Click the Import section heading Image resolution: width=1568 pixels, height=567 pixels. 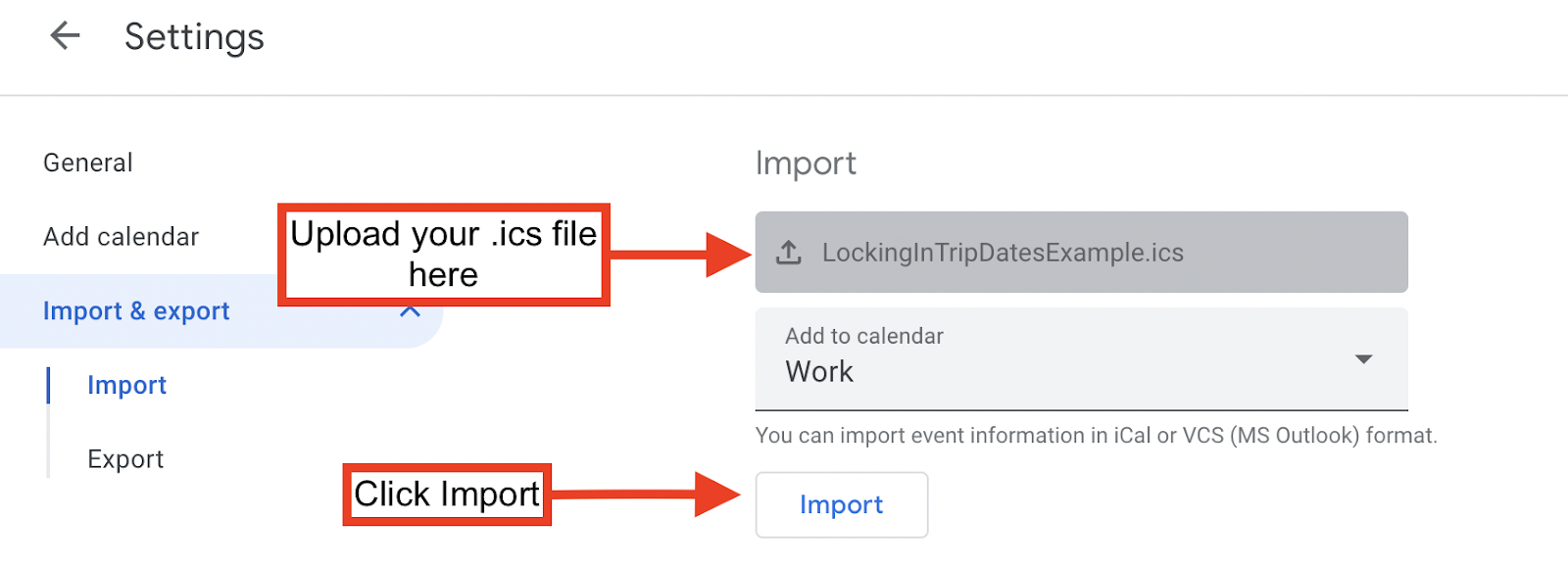point(806,164)
